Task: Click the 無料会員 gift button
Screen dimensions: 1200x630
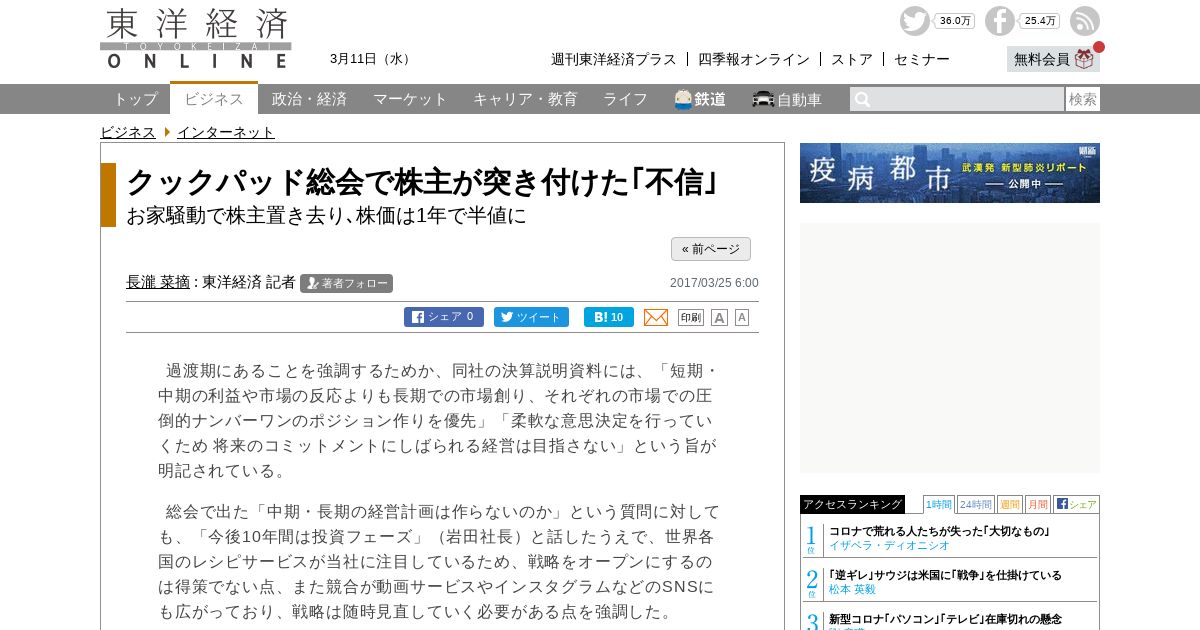Action: tap(1053, 59)
